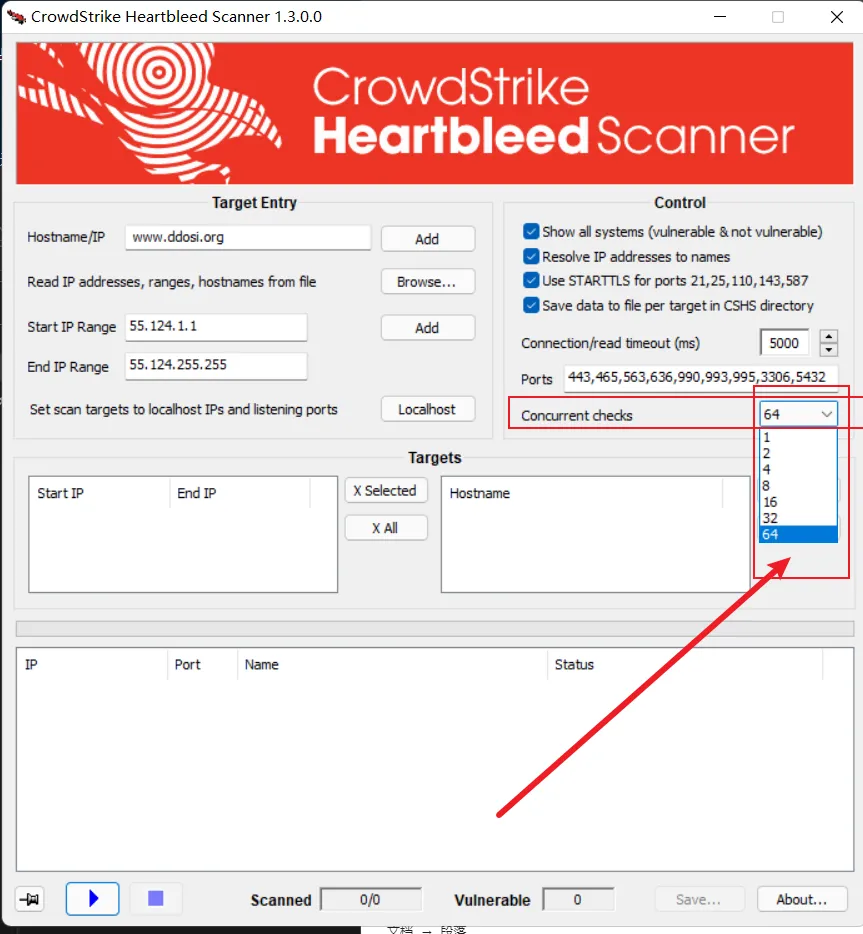Decrease timeout with the down spinner arrow
This screenshot has width=863, height=934.
pyautogui.click(x=828, y=350)
